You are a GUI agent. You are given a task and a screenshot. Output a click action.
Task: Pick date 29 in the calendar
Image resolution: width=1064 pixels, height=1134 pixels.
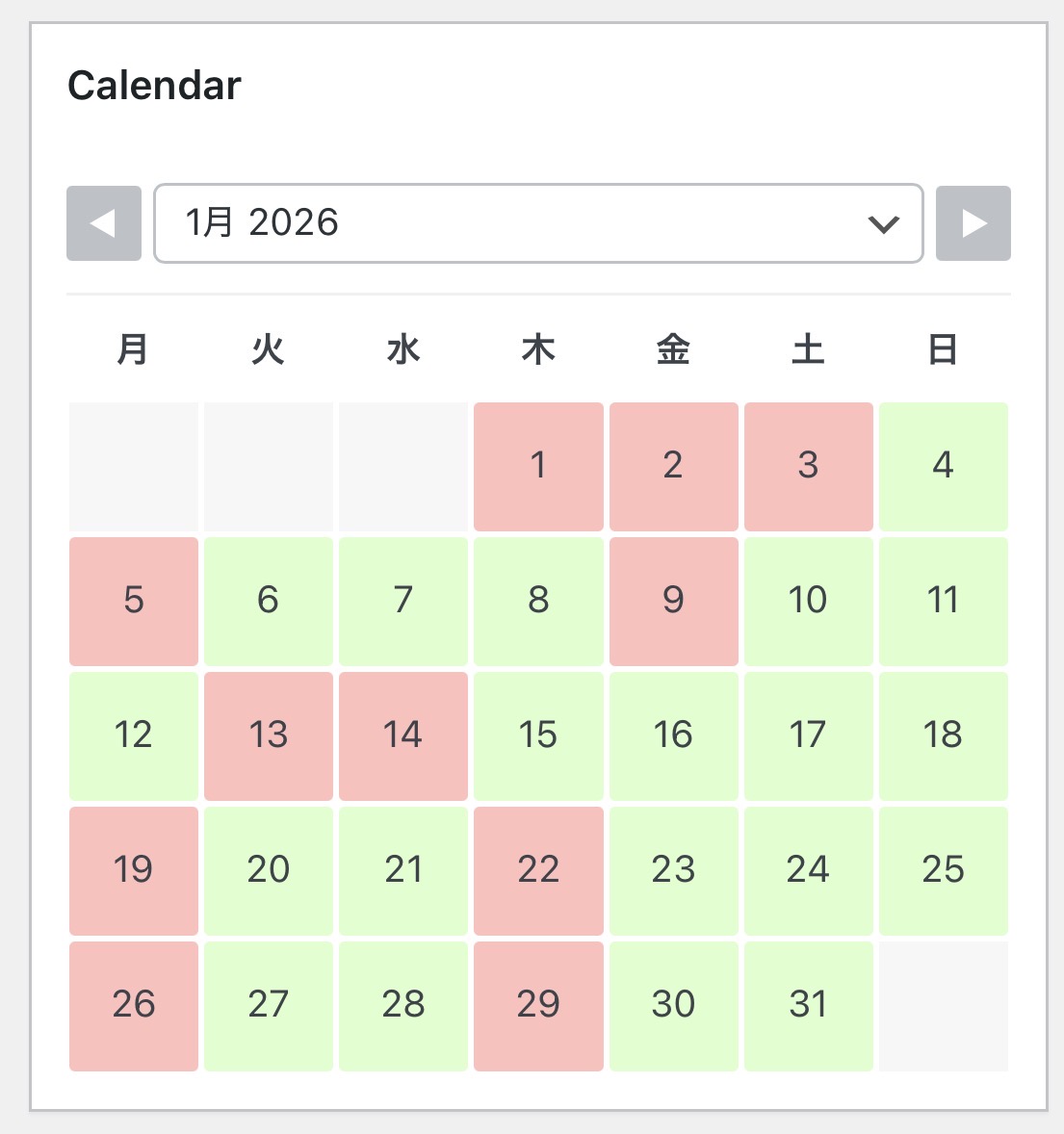click(x=538, y=1006)
